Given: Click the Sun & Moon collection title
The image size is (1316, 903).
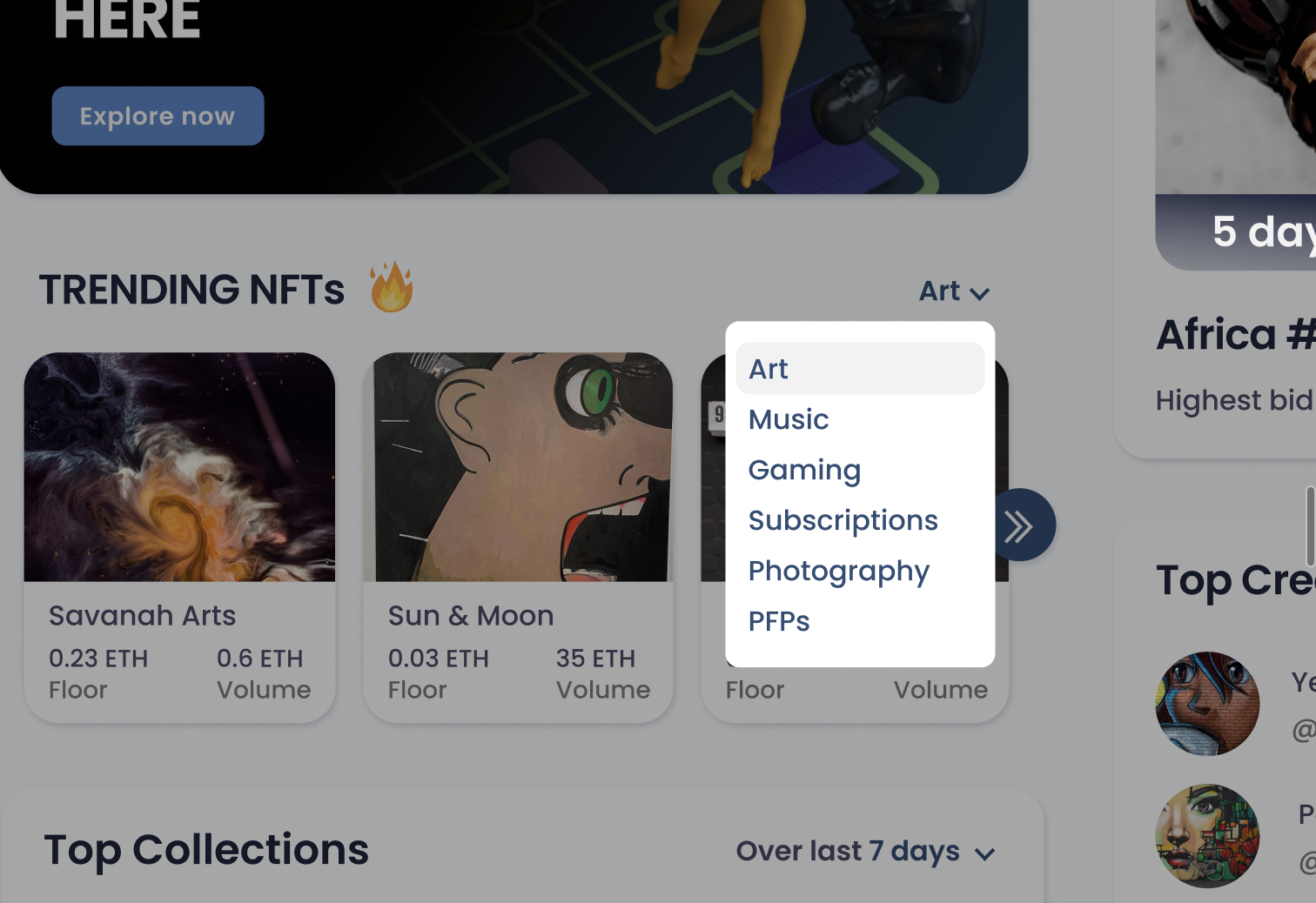Looking at the screenshot, I should click(x=471, y=616).
